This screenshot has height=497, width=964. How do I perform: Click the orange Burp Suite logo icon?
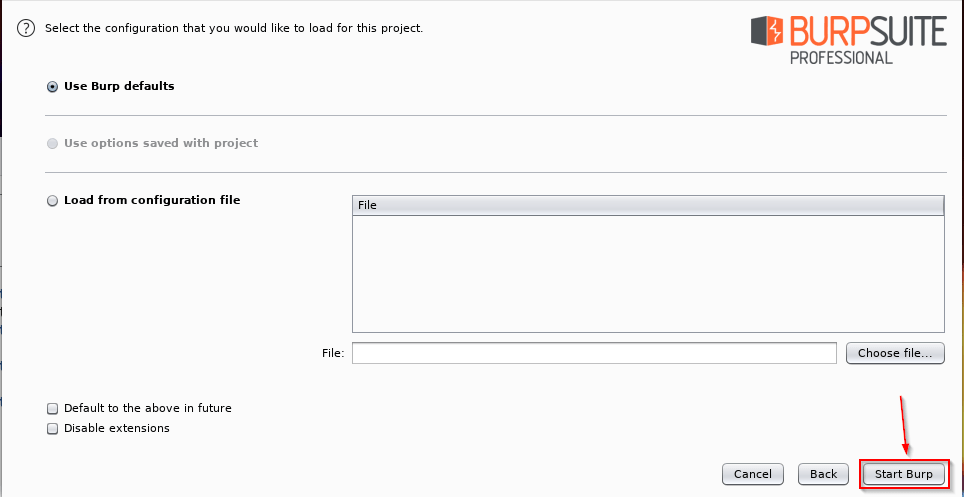(767, 31)
